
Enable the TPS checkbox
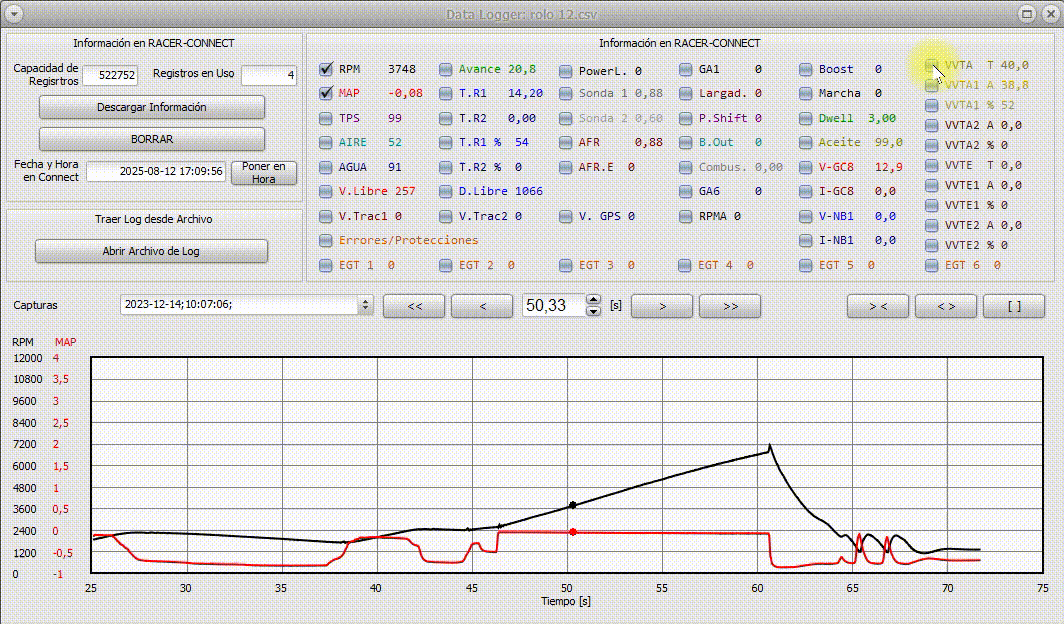click(326, 118)
